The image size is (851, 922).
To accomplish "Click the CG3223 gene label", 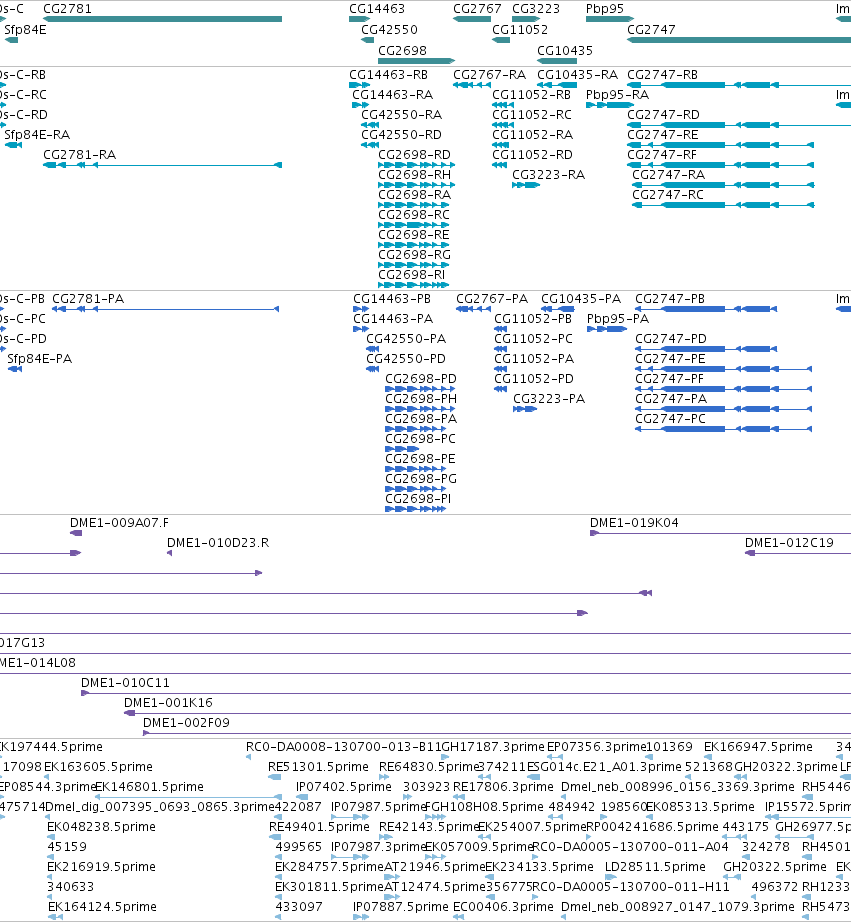I will click(x=536, y=9).
